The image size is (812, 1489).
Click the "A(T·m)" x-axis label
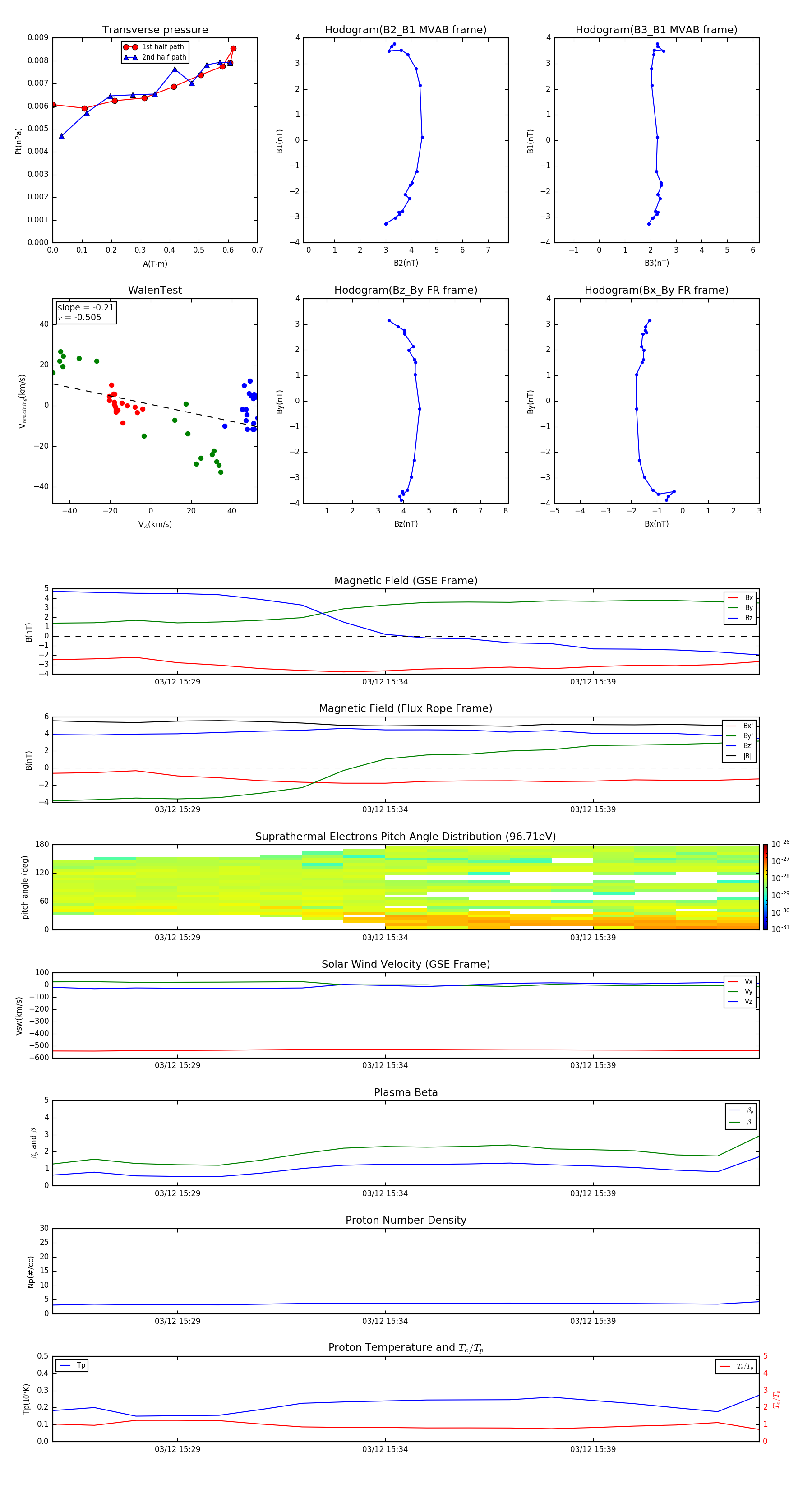click(x=155, y=264)
